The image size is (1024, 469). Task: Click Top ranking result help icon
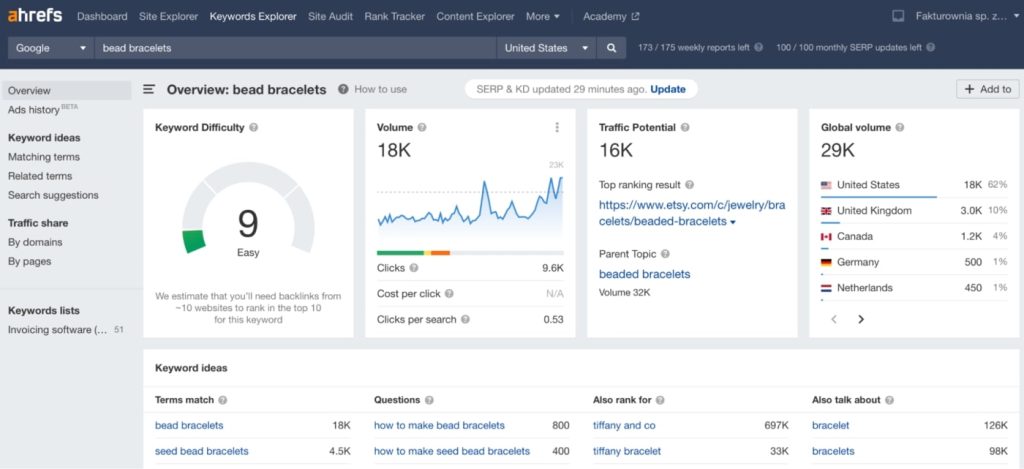tap(690, 185)
